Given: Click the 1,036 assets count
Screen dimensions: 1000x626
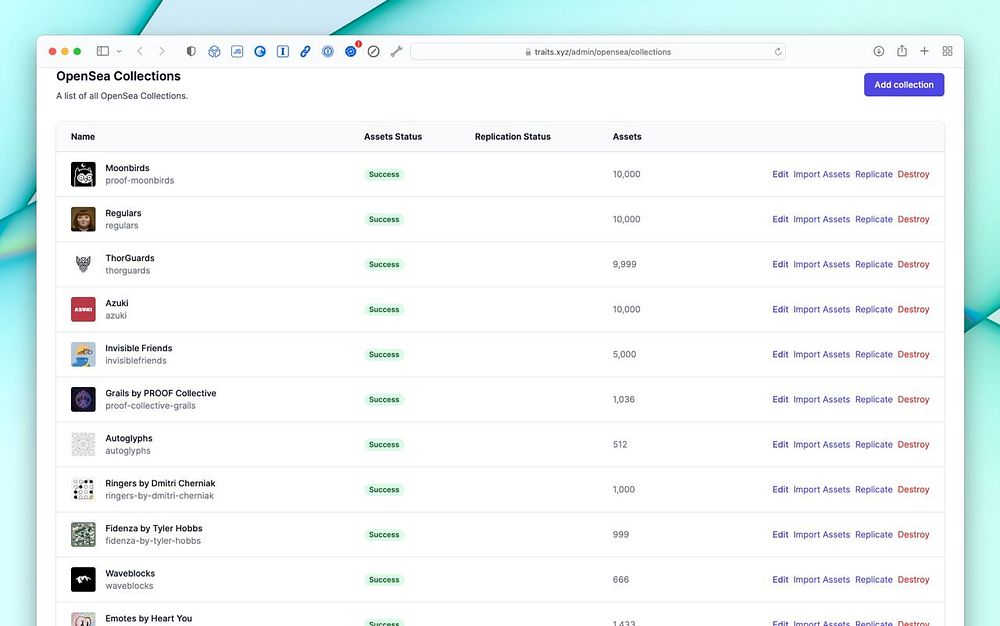Looking at the screenshot, I should [624, 399].
